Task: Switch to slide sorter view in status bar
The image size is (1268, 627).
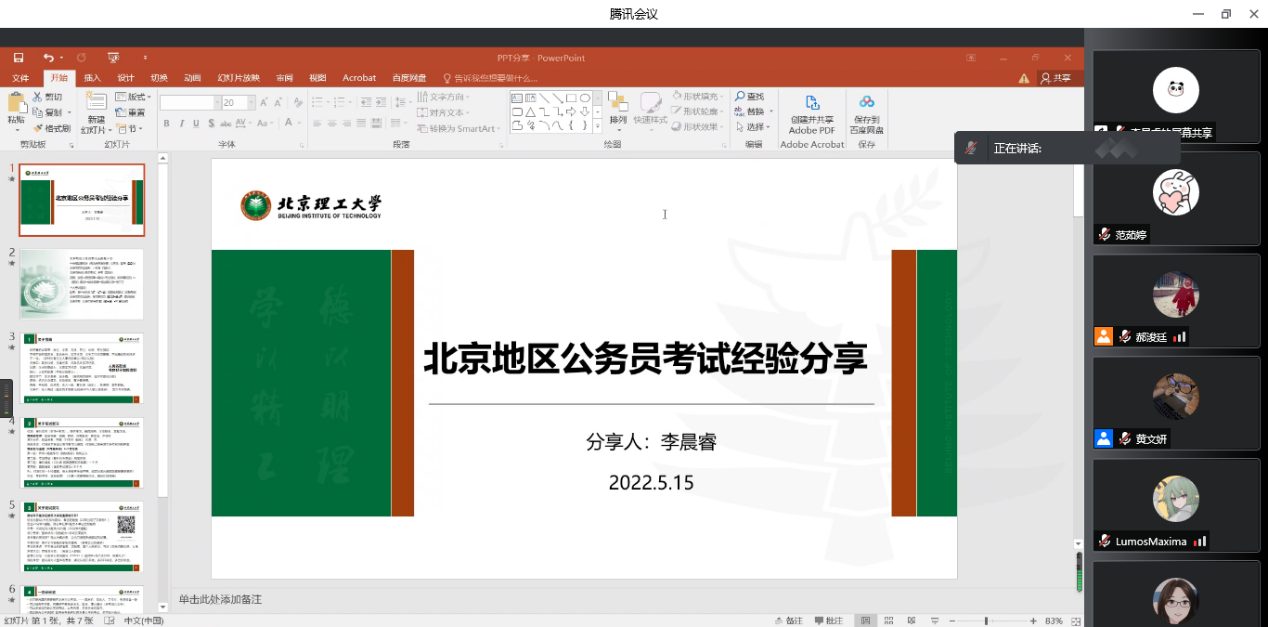Action: click(x=888, y=621)
